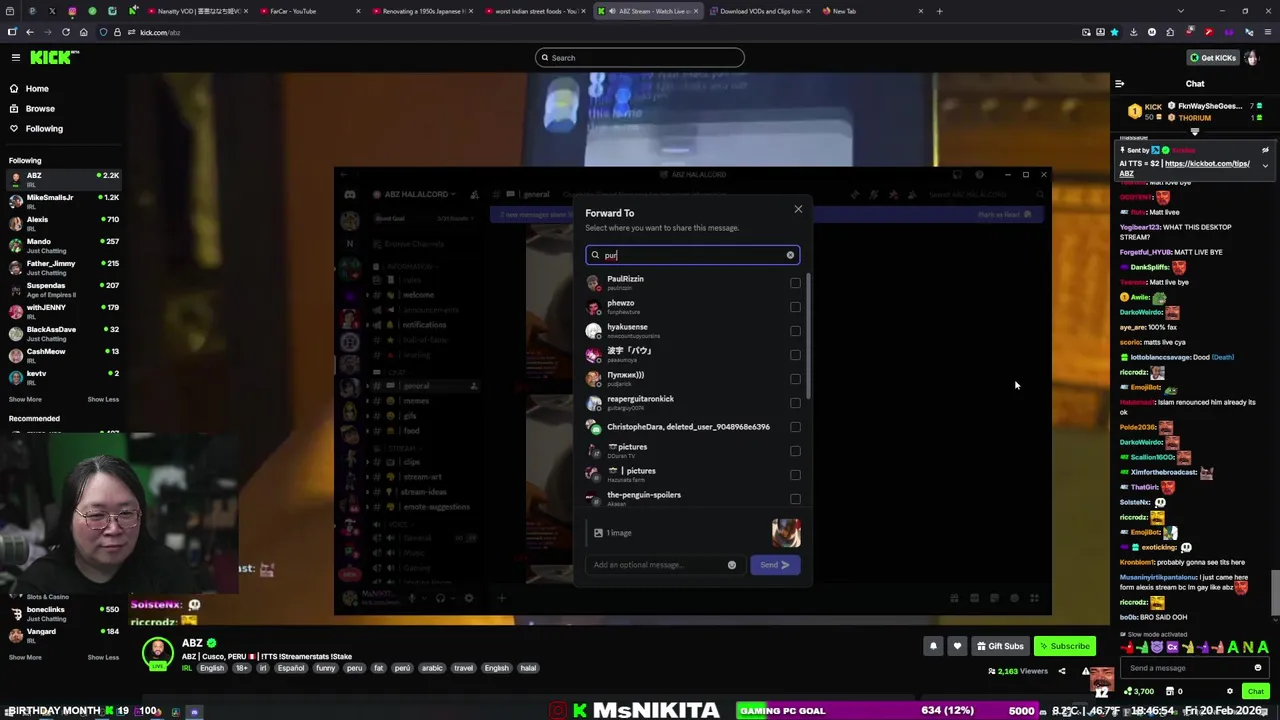This screenshot has height=720, width=1280.
Task: Select the 波宇「バウ」 recipient row
Action: 692,355
